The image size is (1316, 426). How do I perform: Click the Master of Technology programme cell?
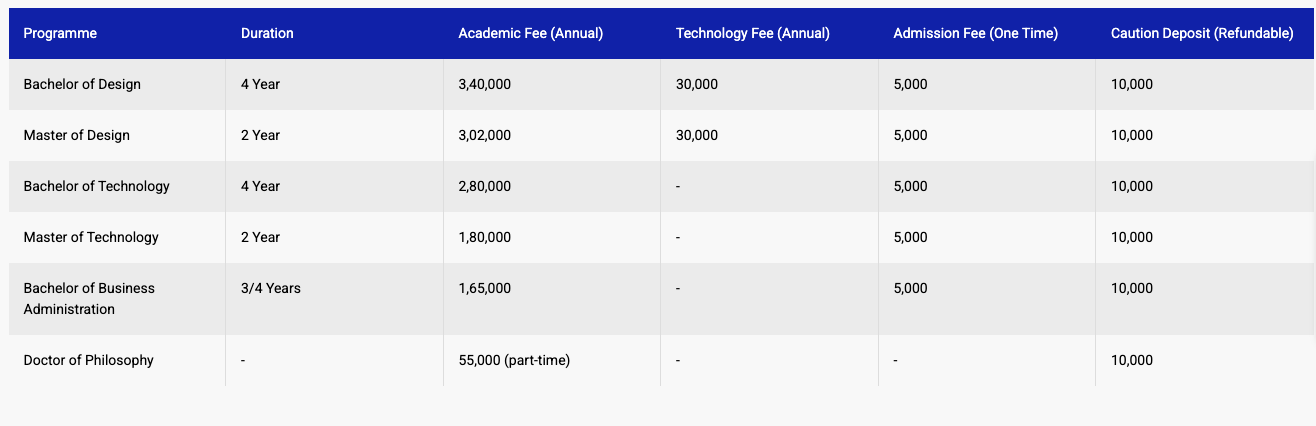click(91, 237)
